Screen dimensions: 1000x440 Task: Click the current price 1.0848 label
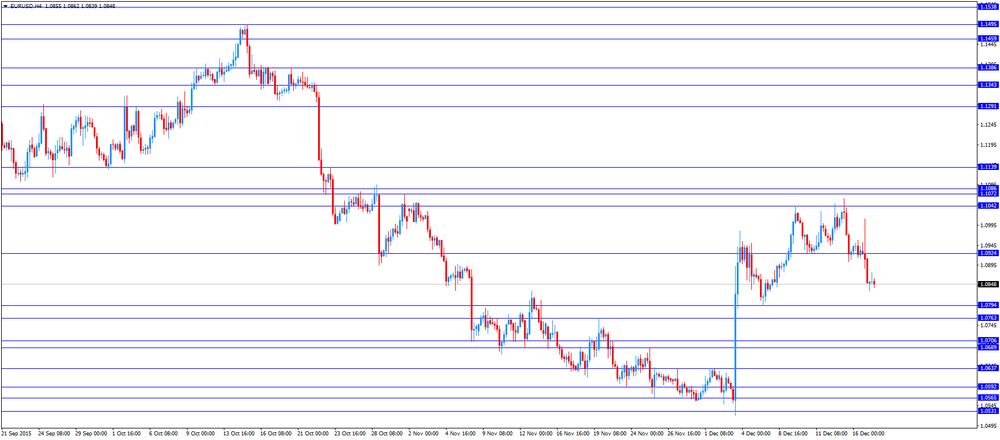tap(988, 284)
